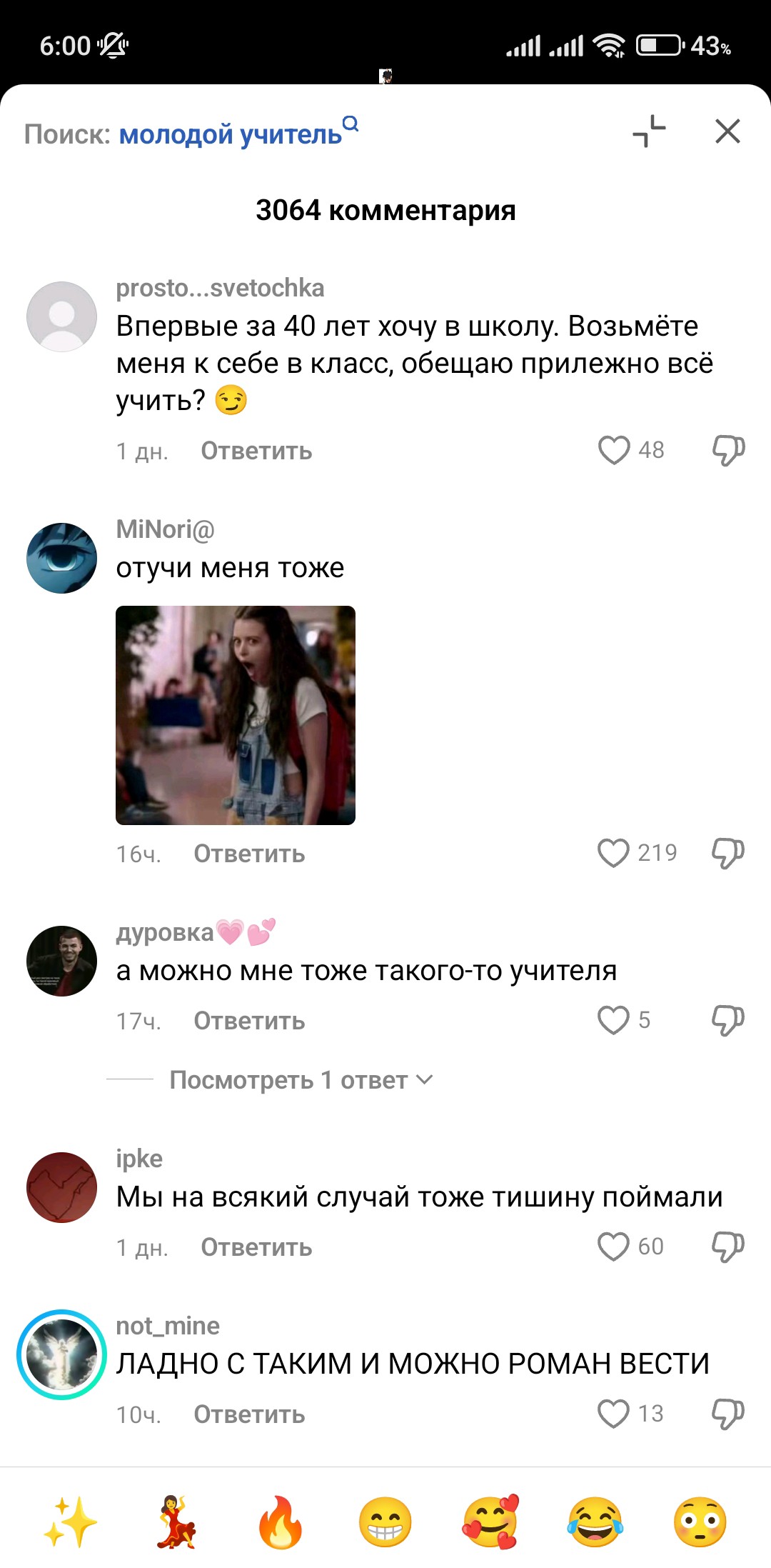This screenshot has width=771, height=1568.
Task: Like MiNori@'s comment with 219 likes
Action: point(613,853)
